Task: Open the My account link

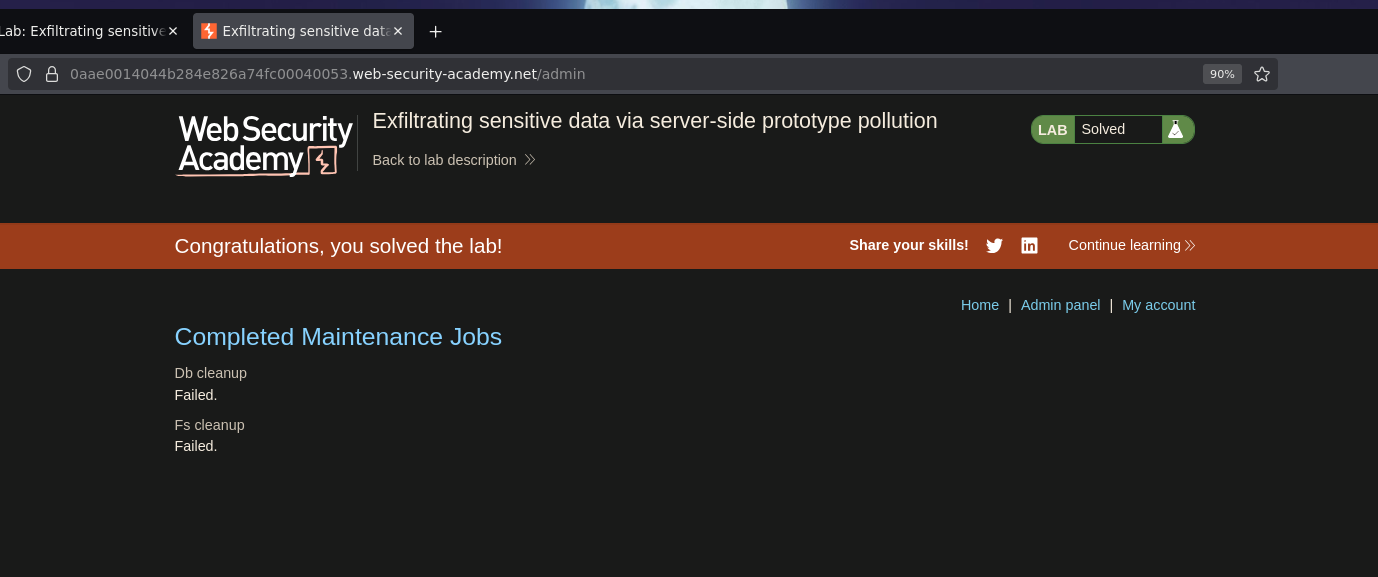Action: [x=1158, y=305]
